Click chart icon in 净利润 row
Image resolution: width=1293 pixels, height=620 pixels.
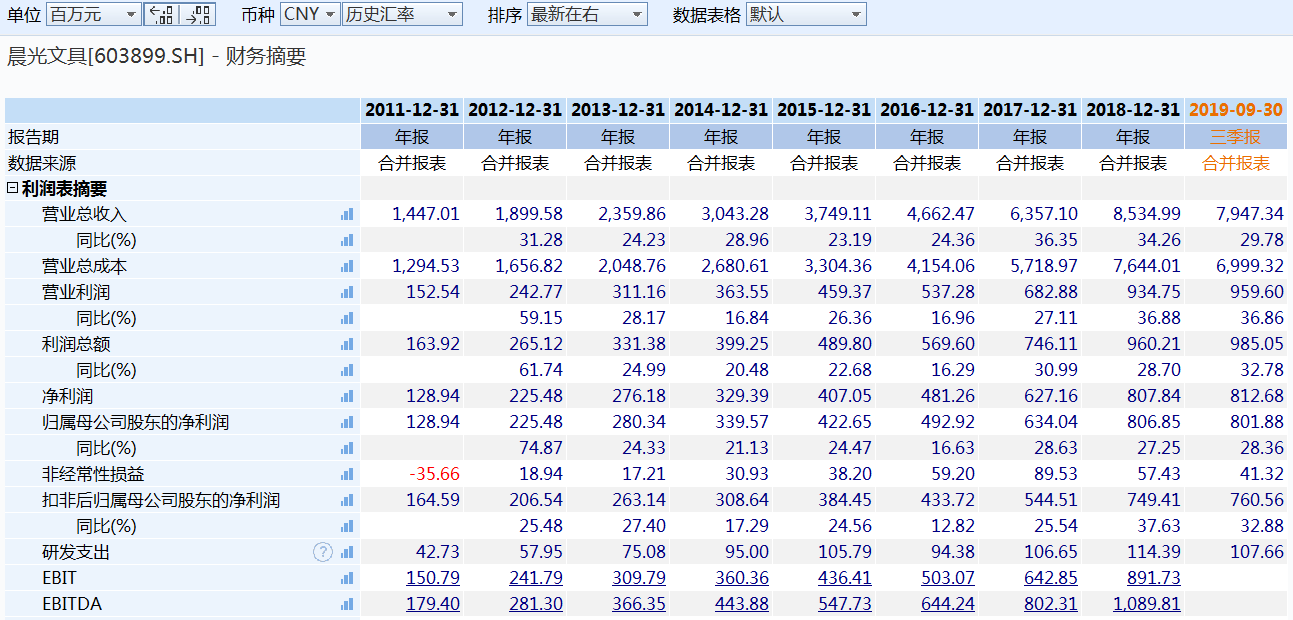[347, 396]
